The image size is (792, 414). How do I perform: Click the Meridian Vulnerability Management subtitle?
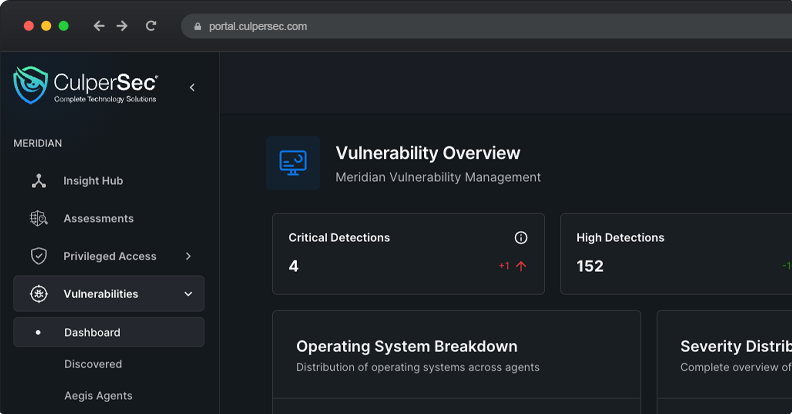tap(438, 177)
